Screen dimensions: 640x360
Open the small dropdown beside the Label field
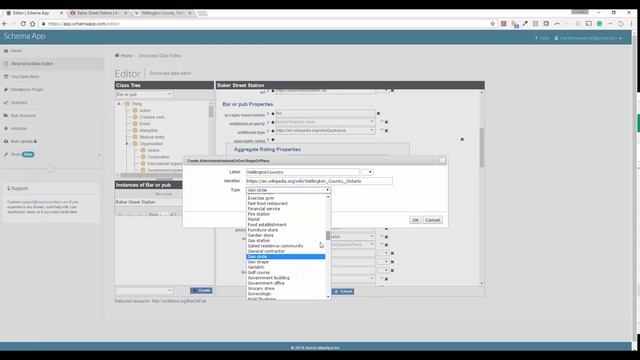point(367,172)
